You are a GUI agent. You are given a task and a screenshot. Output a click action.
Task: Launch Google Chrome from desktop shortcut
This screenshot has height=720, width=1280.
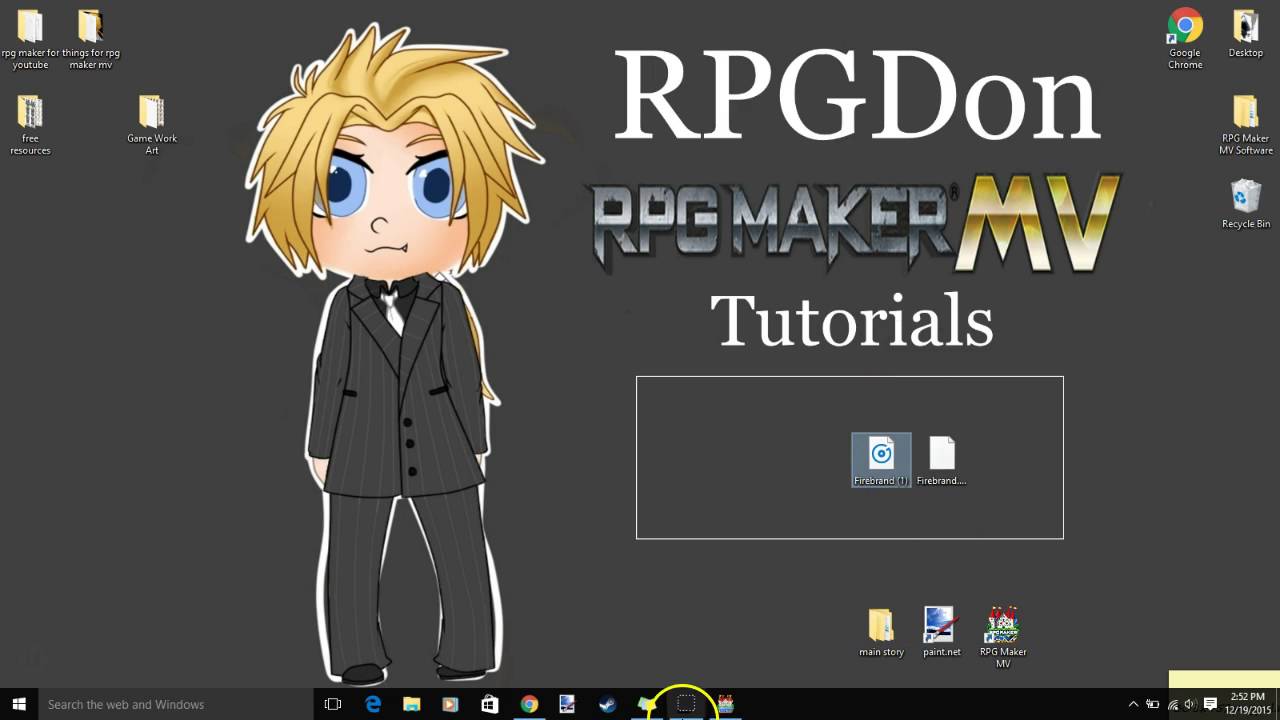coord(1185,40)
